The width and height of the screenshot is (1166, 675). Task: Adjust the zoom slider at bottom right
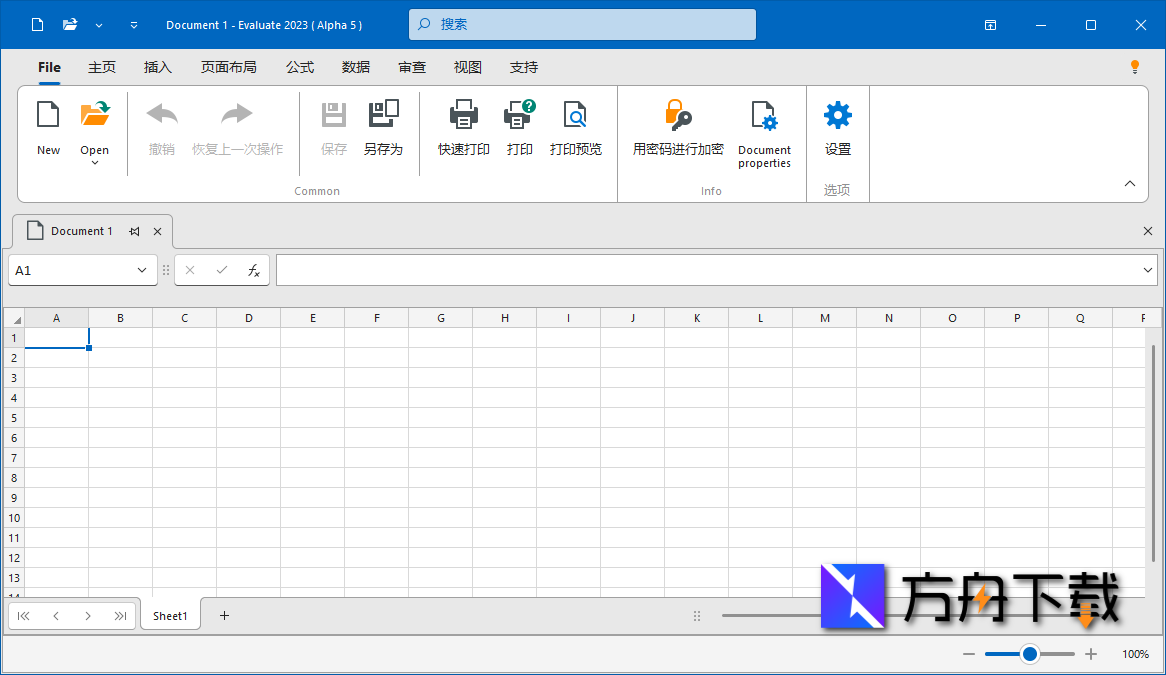pos(1029,653)
